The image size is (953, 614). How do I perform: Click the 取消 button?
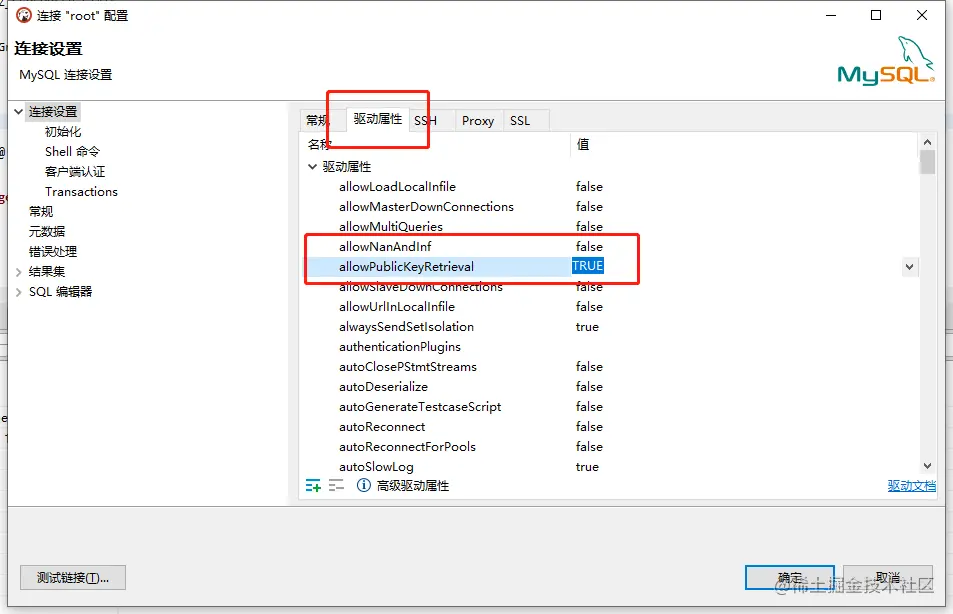[x=888, y=578]
